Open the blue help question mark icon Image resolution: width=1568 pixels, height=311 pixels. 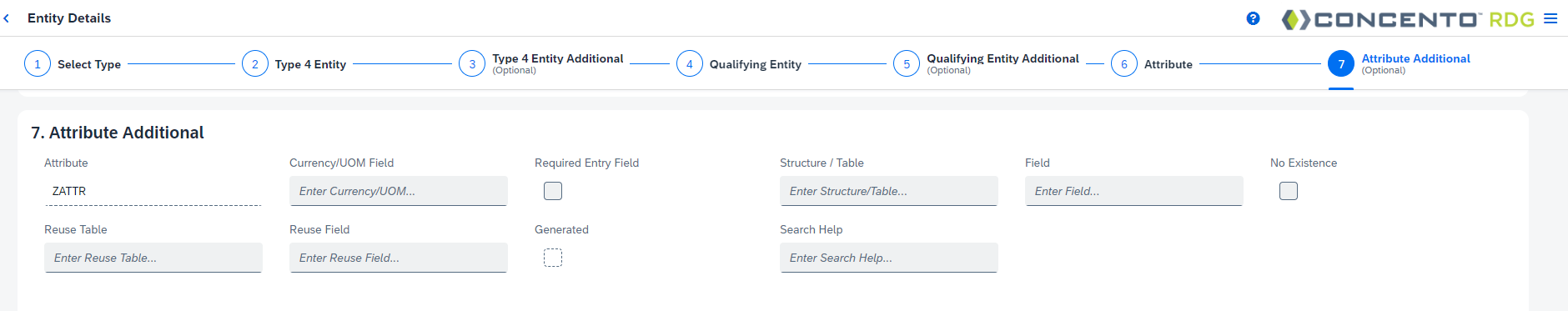click(1253, 18)
